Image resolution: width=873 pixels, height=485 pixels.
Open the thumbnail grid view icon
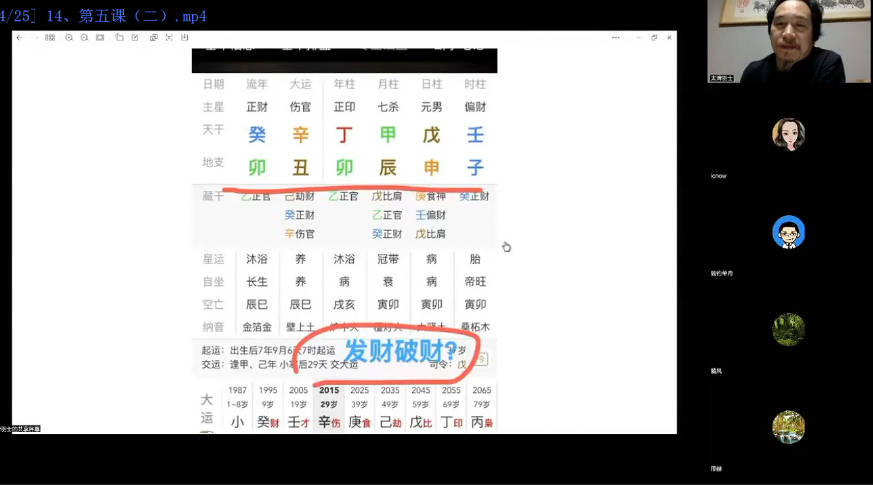pyautogui.click(x=49, y=38)
